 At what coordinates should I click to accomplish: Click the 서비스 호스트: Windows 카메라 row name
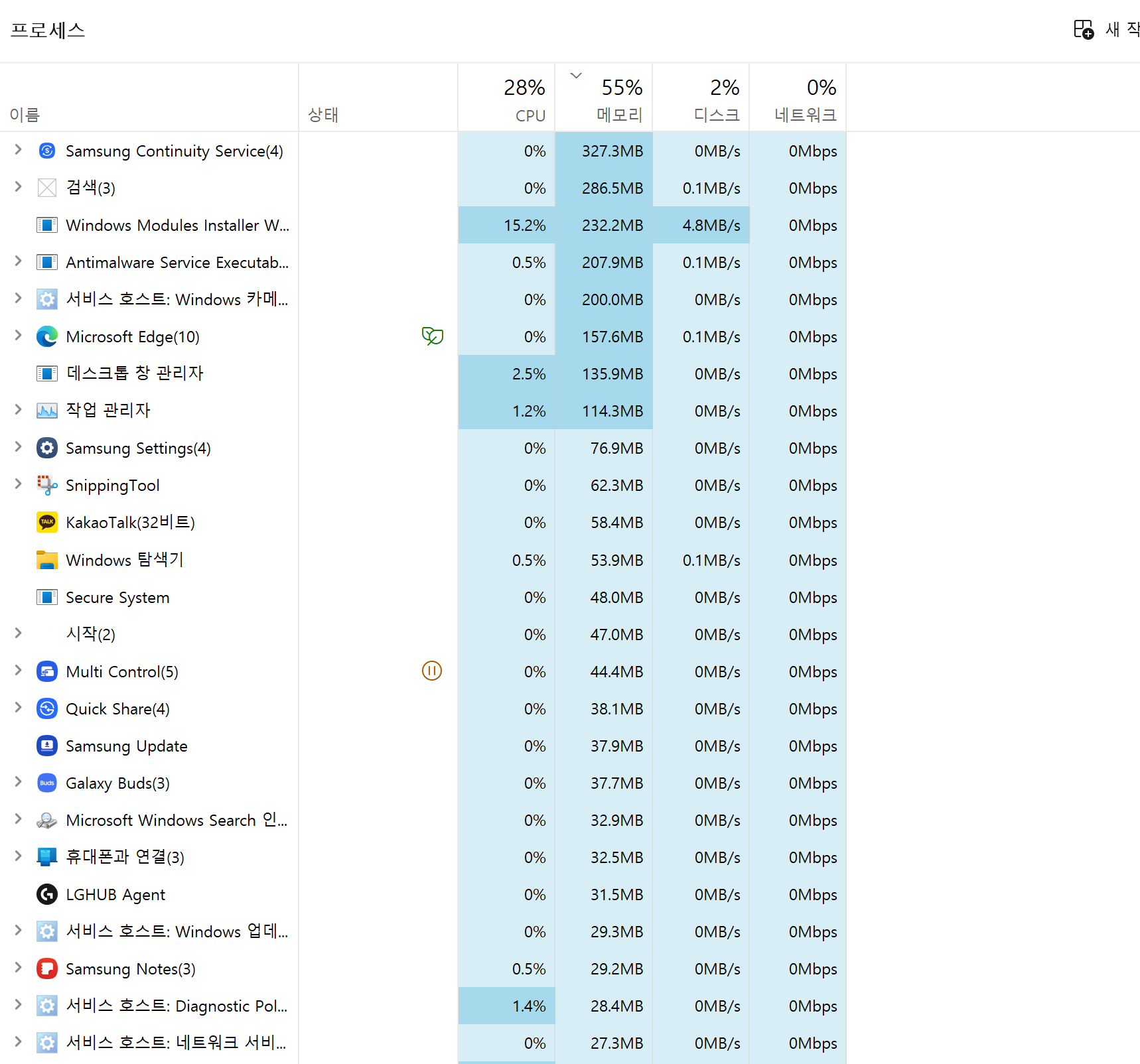tap(177, 299)
